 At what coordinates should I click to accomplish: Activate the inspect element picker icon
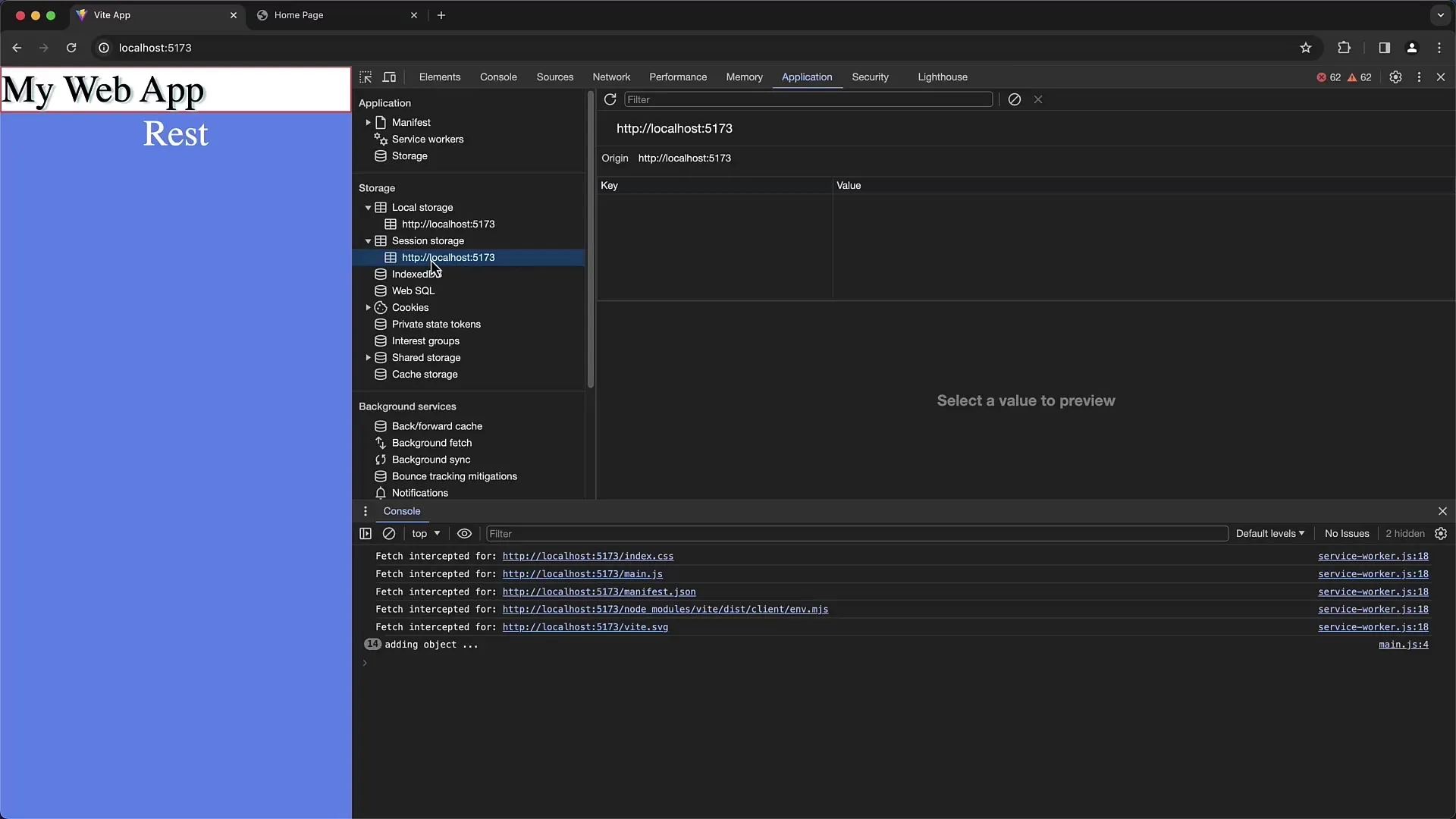pos(366,77)
